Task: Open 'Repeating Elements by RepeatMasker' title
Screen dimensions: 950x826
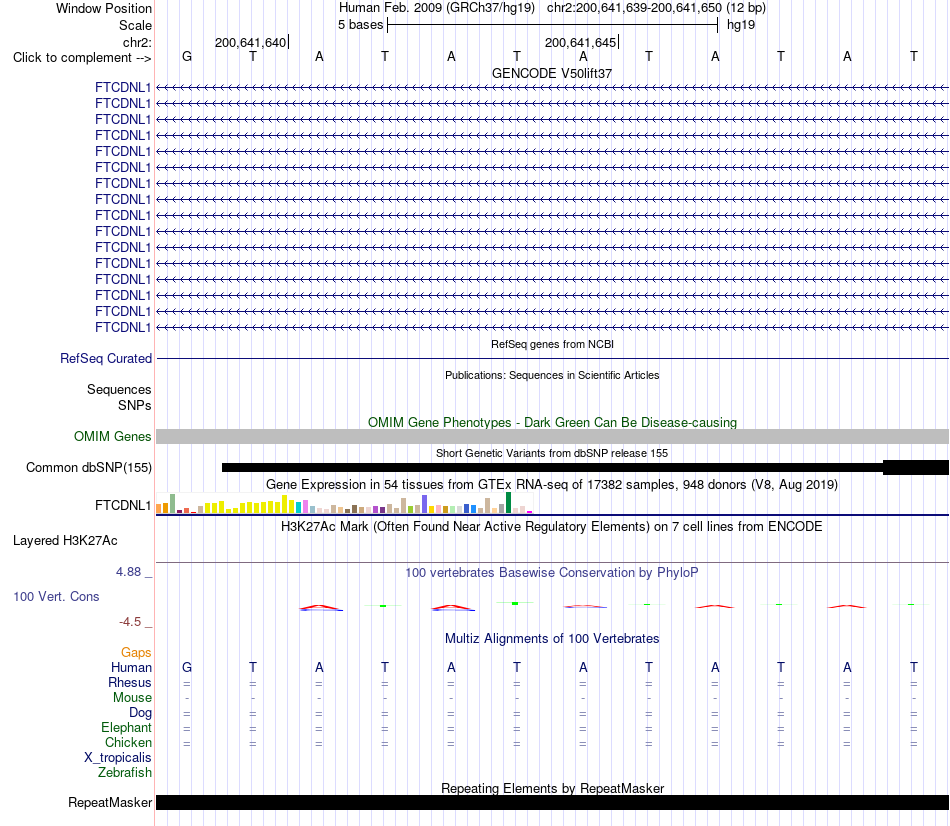Action: click(x=552, y=788)
